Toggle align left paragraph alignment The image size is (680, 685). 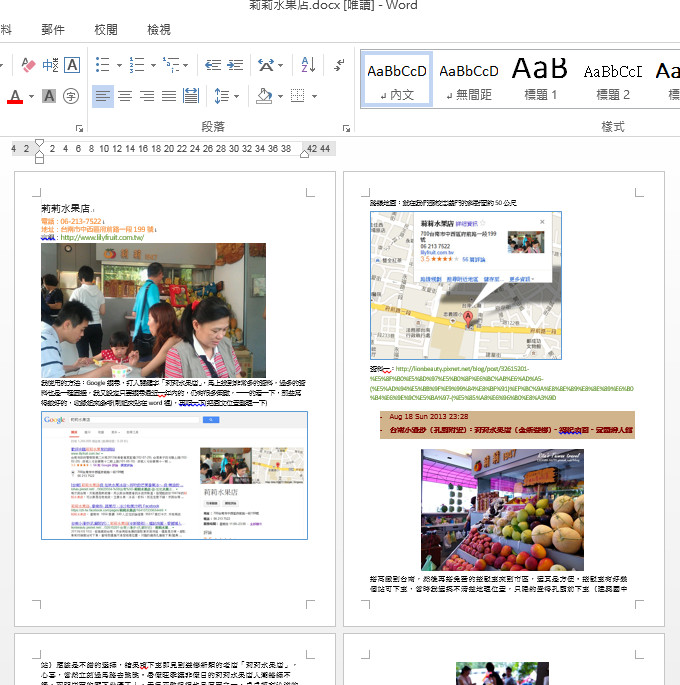click(x=103, y=96)
